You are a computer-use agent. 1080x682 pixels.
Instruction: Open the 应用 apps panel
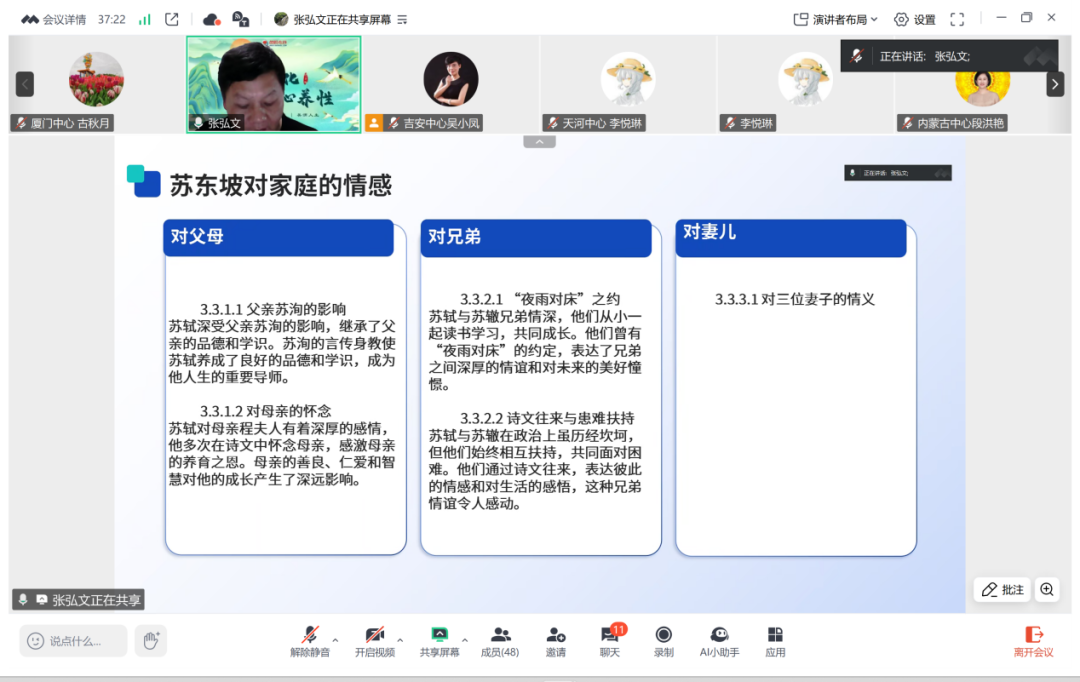click(x=775, y=640)
